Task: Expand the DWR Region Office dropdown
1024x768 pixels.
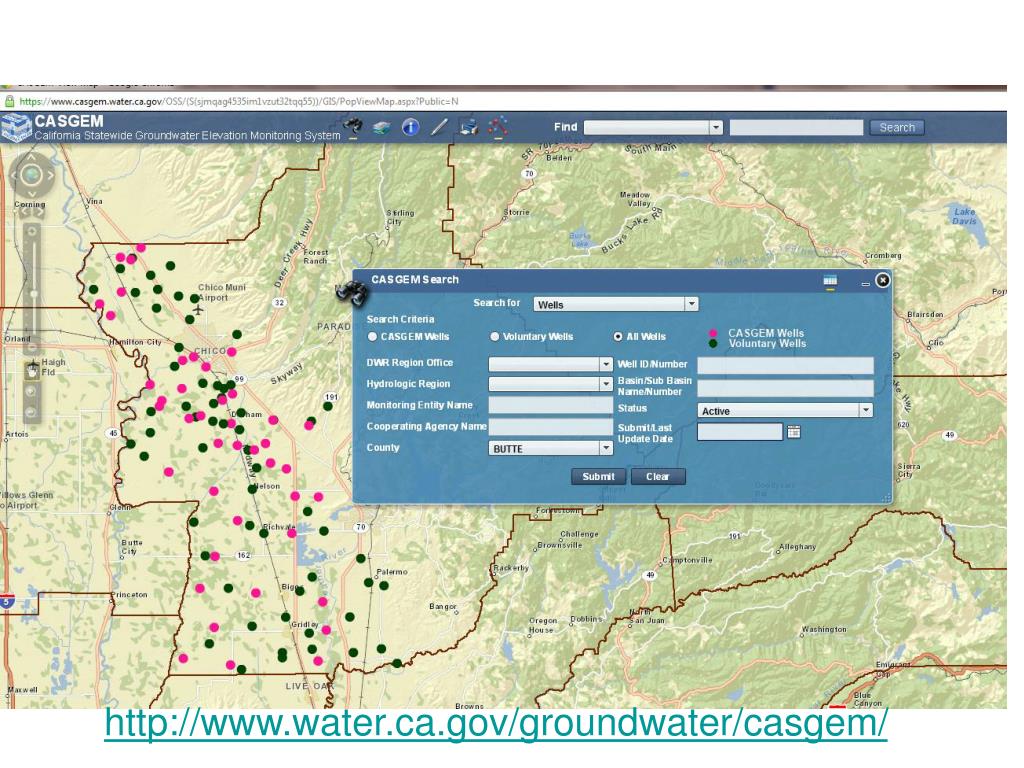Action: click(x=551, y=364)
